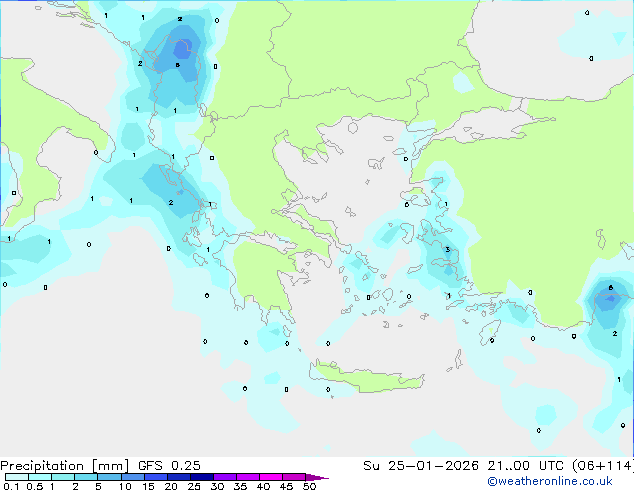Select the 5–10 mm legend swatch
Image resolution: width=634 pixels, height=490 pixels.
click(109, 477)
